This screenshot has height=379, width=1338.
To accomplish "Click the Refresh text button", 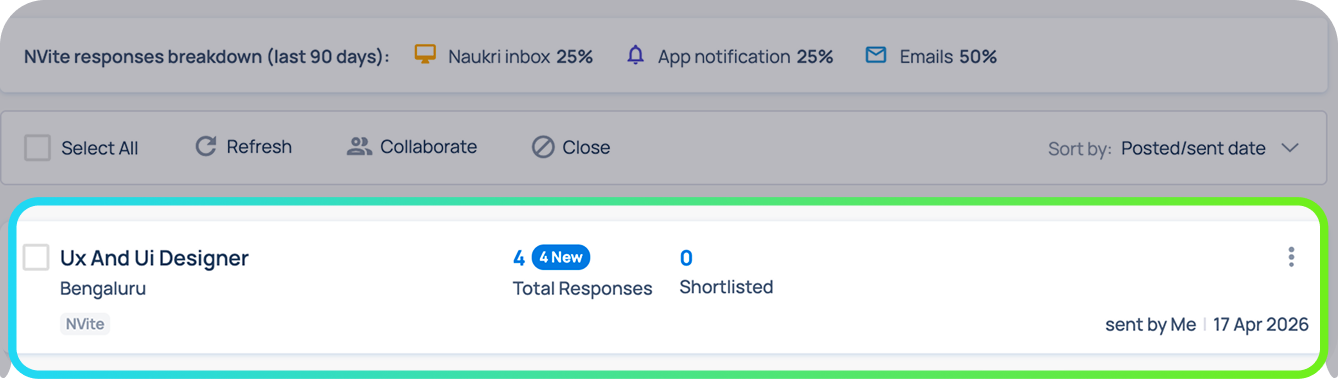I will (259, 147).
